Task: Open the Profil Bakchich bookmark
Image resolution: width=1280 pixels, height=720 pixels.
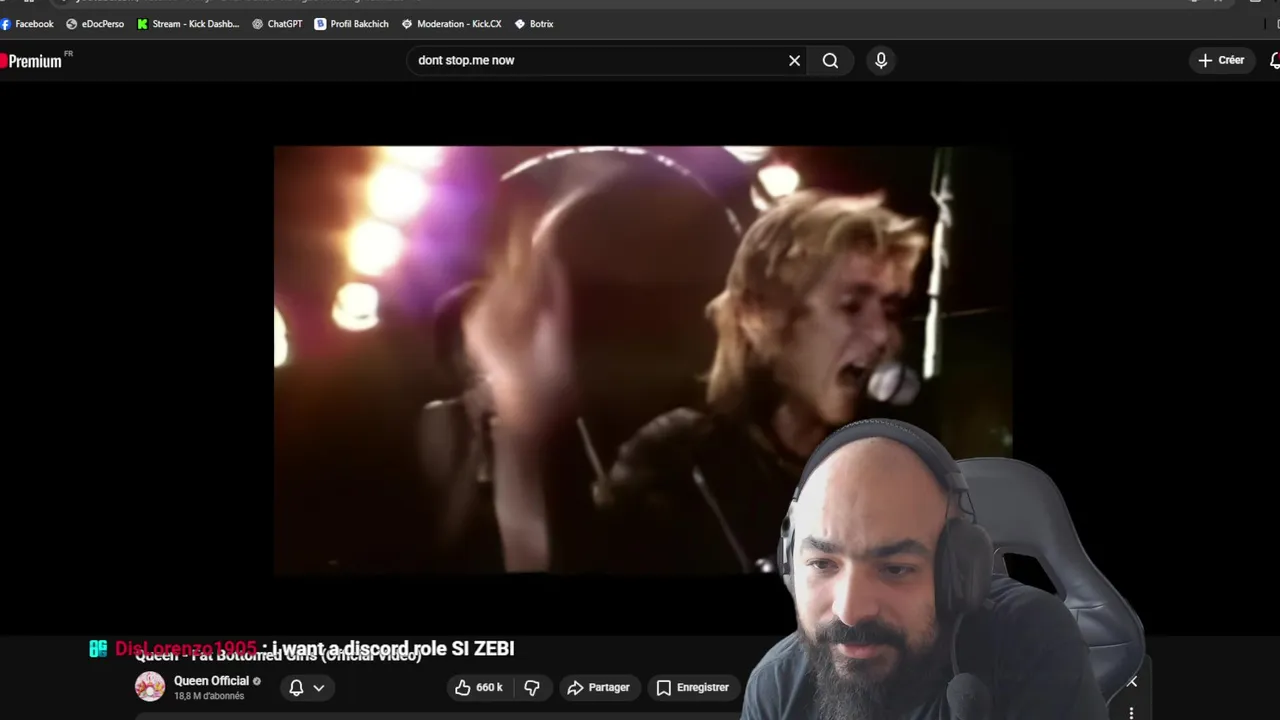Action: click(x=351, y=24)
